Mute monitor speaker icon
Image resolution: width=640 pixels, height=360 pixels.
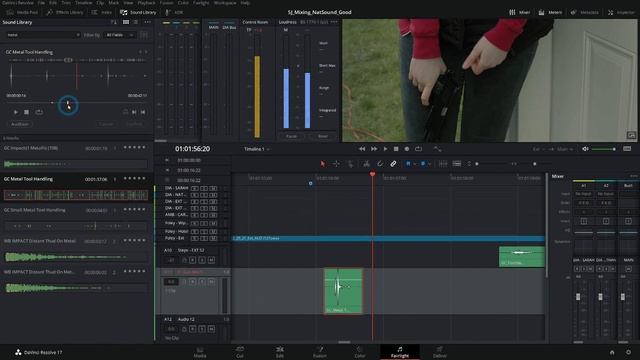(585, 149)
